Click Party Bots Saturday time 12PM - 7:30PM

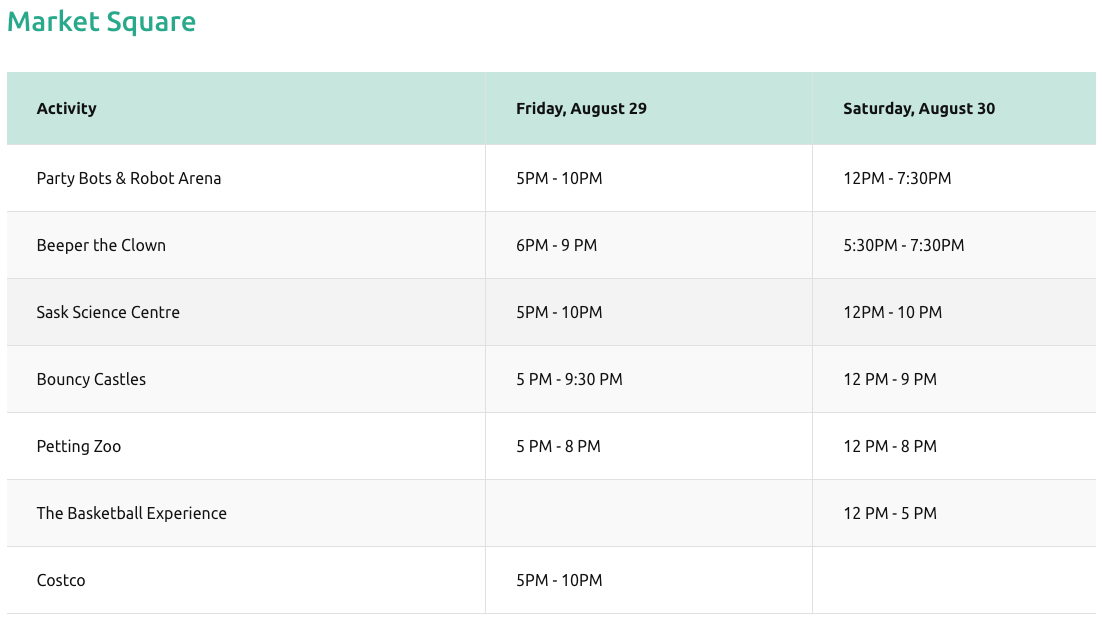coord(897,178)
